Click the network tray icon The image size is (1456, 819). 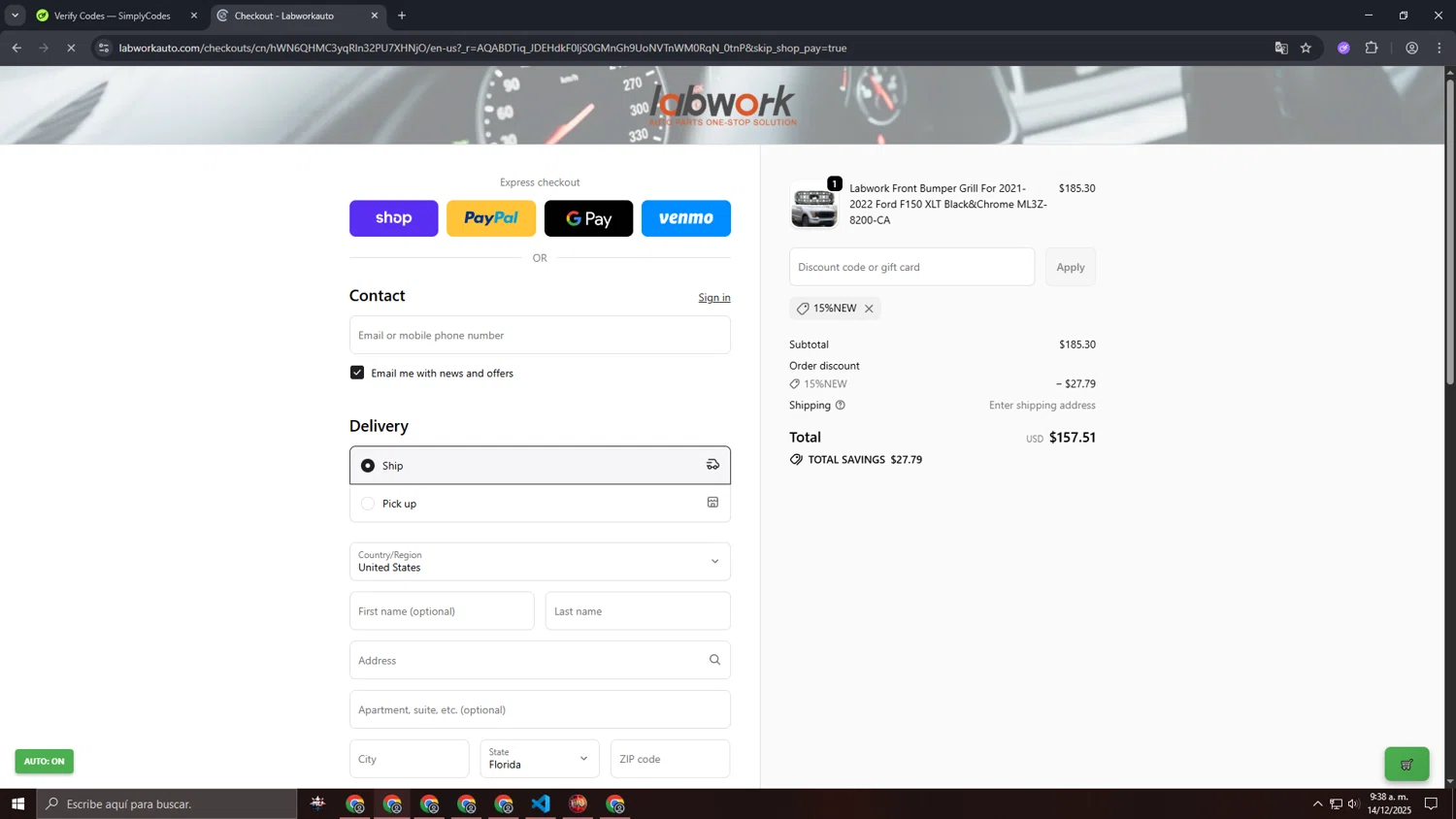pyautogui.click(x=1336, y=803)
